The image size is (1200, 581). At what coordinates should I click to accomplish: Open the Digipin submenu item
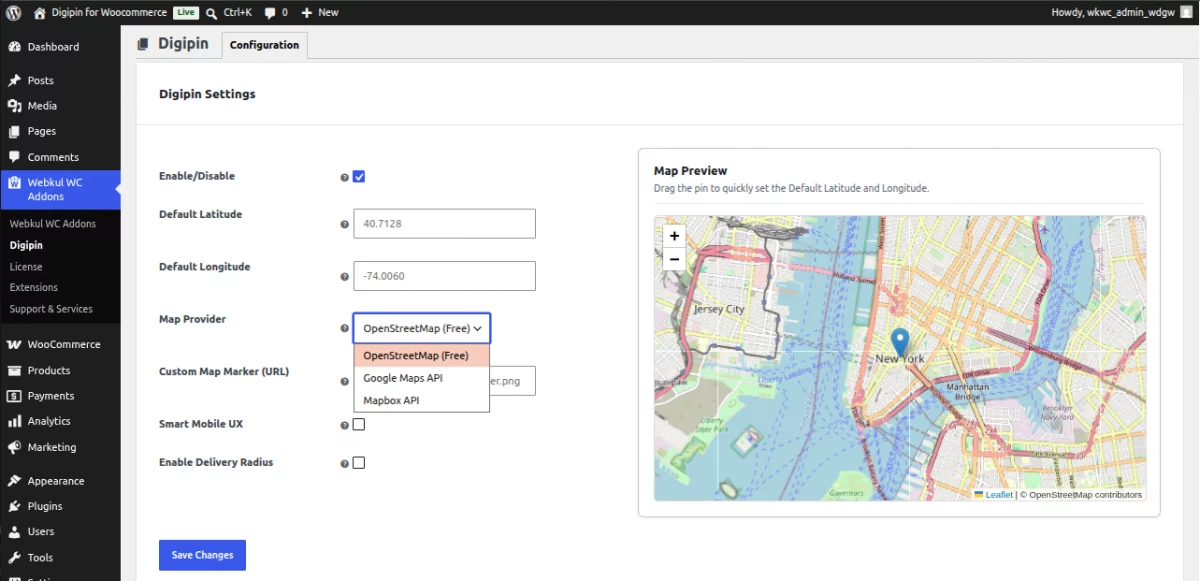tap(26, 245)
